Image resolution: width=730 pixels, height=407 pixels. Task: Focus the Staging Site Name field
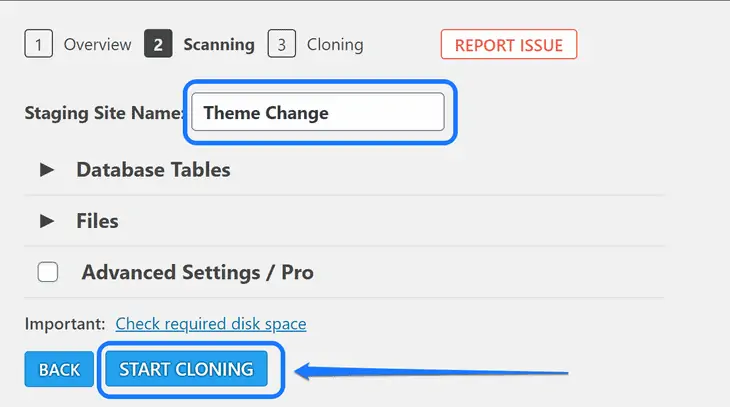pos(318,112)
